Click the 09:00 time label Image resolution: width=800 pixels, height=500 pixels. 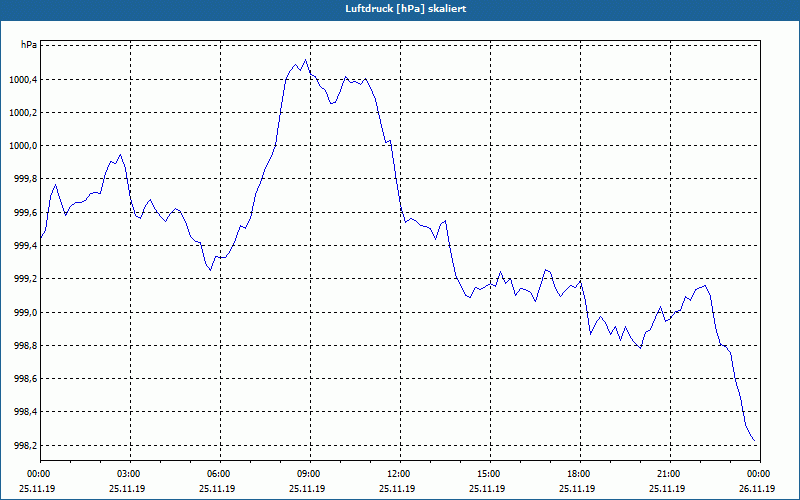pos(310,474)
